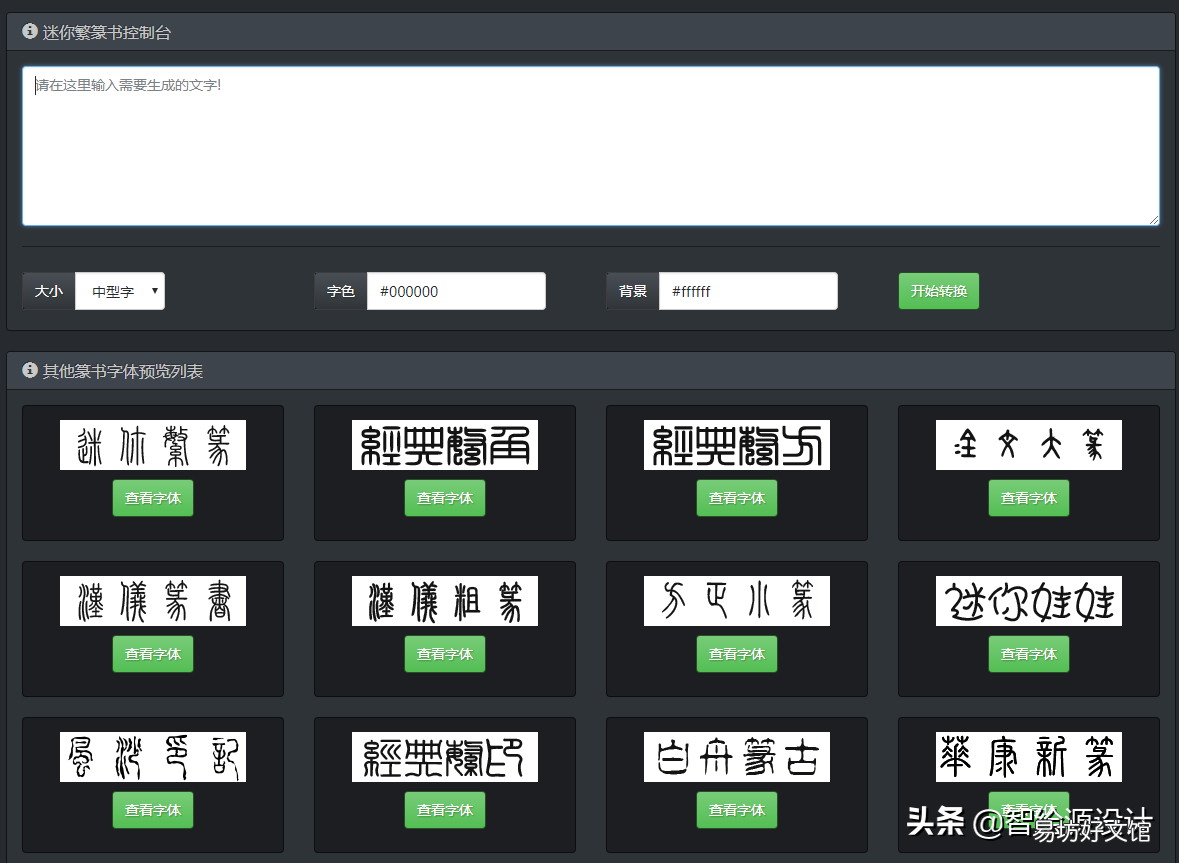The image size is (1179, 863).
Task: Click 查看字体 under the 漢儀粗篆 preview
Action: click(x=445, y=654)
